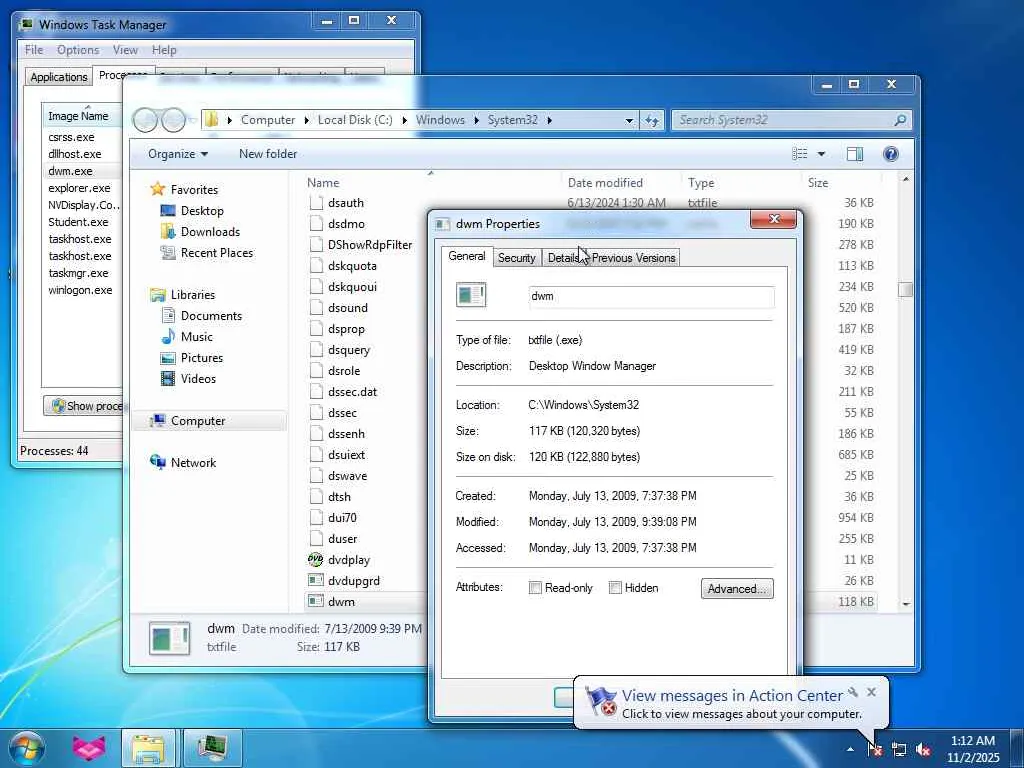1024x768 pixels.
Task: Open the Previous Versions tab
Action: pyautogui.click(x=633, y=258)
